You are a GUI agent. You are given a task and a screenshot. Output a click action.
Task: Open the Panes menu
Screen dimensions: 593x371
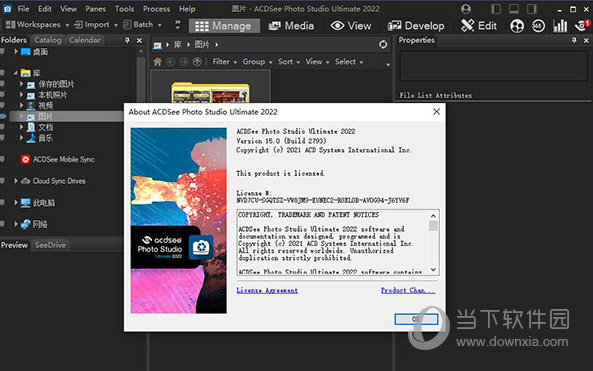pos(95,9)
